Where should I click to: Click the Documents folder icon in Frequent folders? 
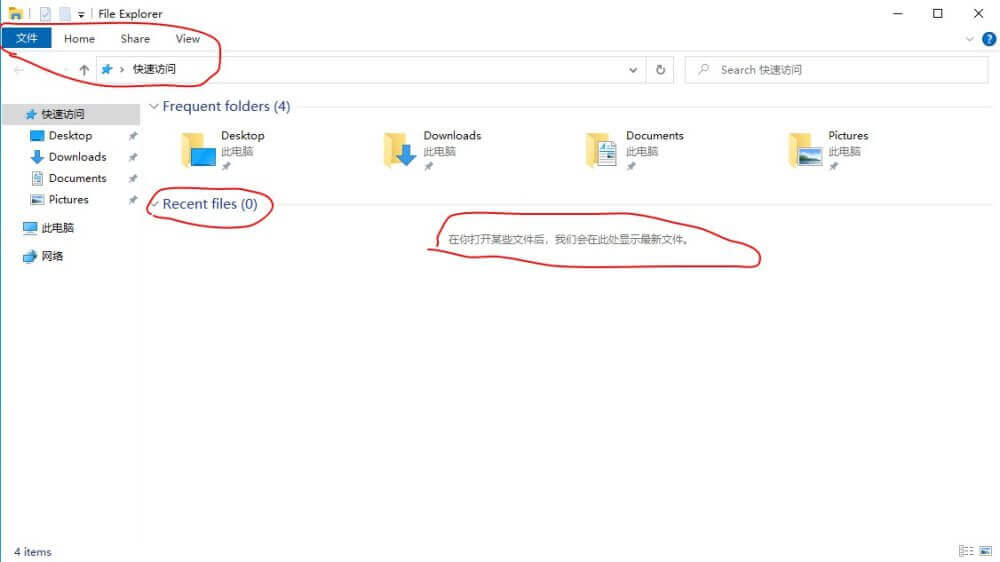(602, 150)
